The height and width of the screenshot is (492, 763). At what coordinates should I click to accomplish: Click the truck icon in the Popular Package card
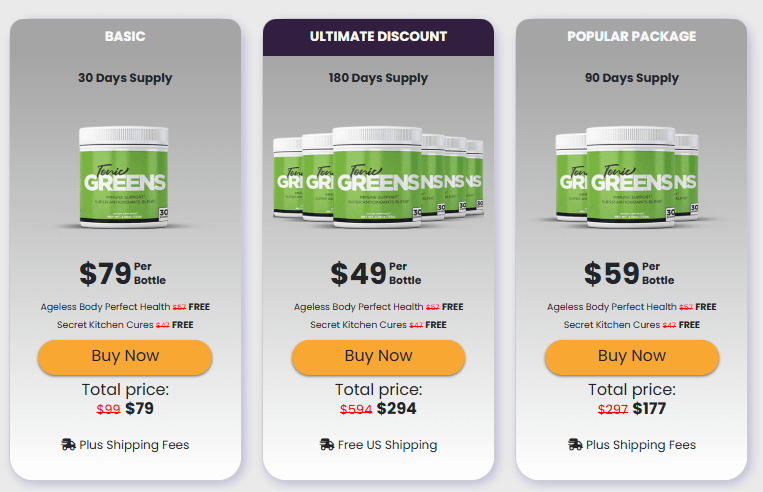(x=575, y=445)
